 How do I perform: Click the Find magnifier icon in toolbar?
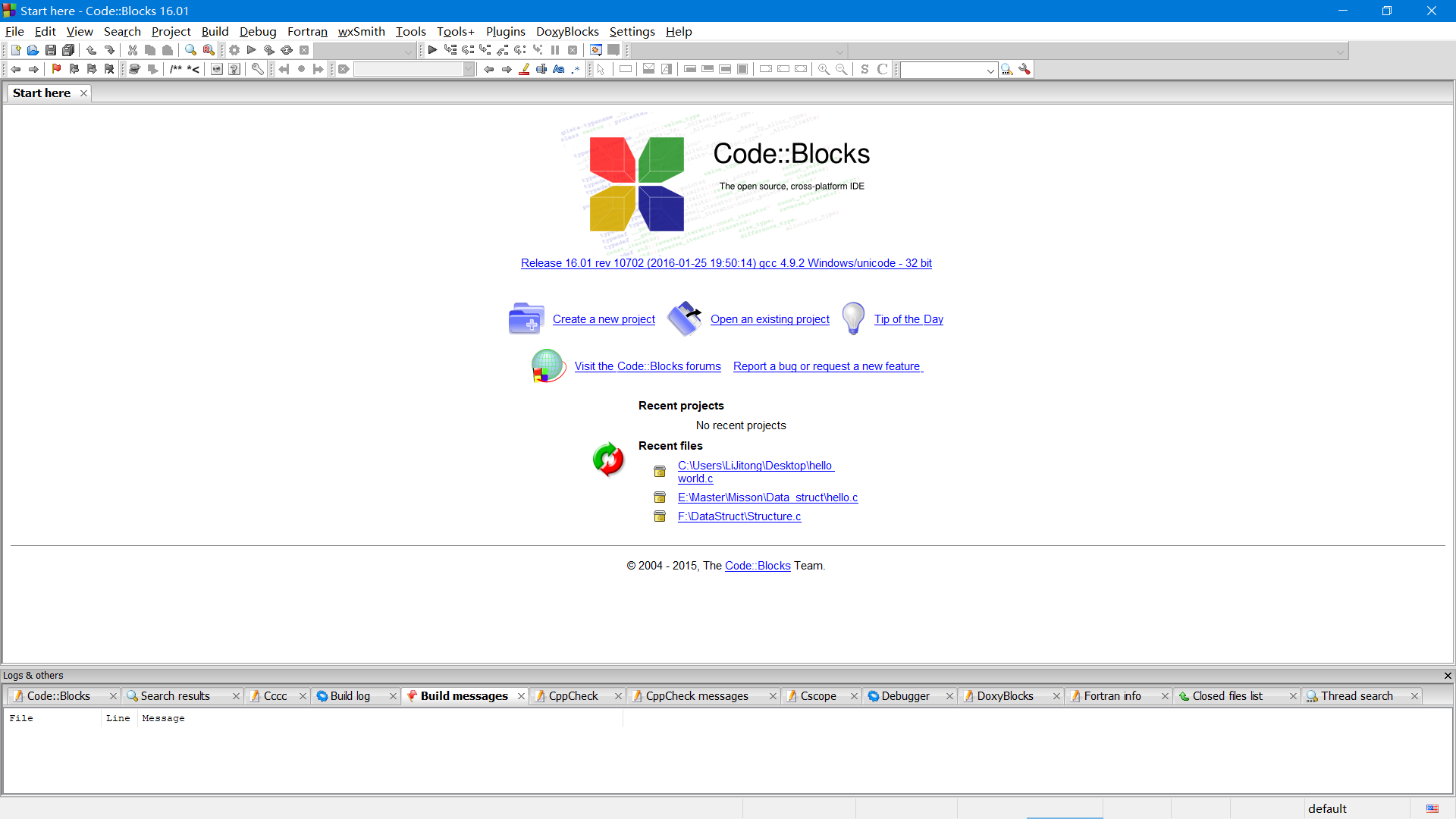coord(190,50)
